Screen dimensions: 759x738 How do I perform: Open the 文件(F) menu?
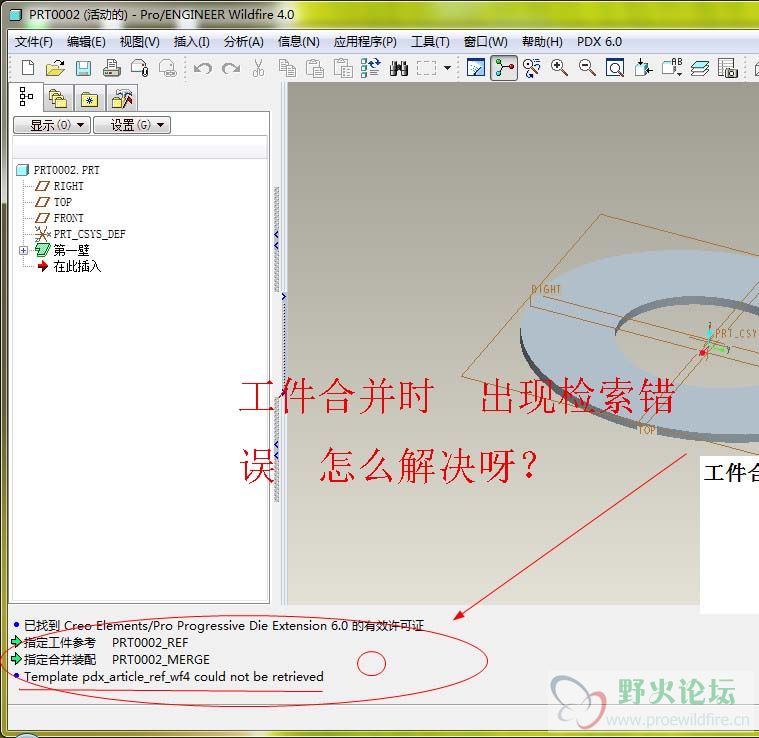[33, 42]
